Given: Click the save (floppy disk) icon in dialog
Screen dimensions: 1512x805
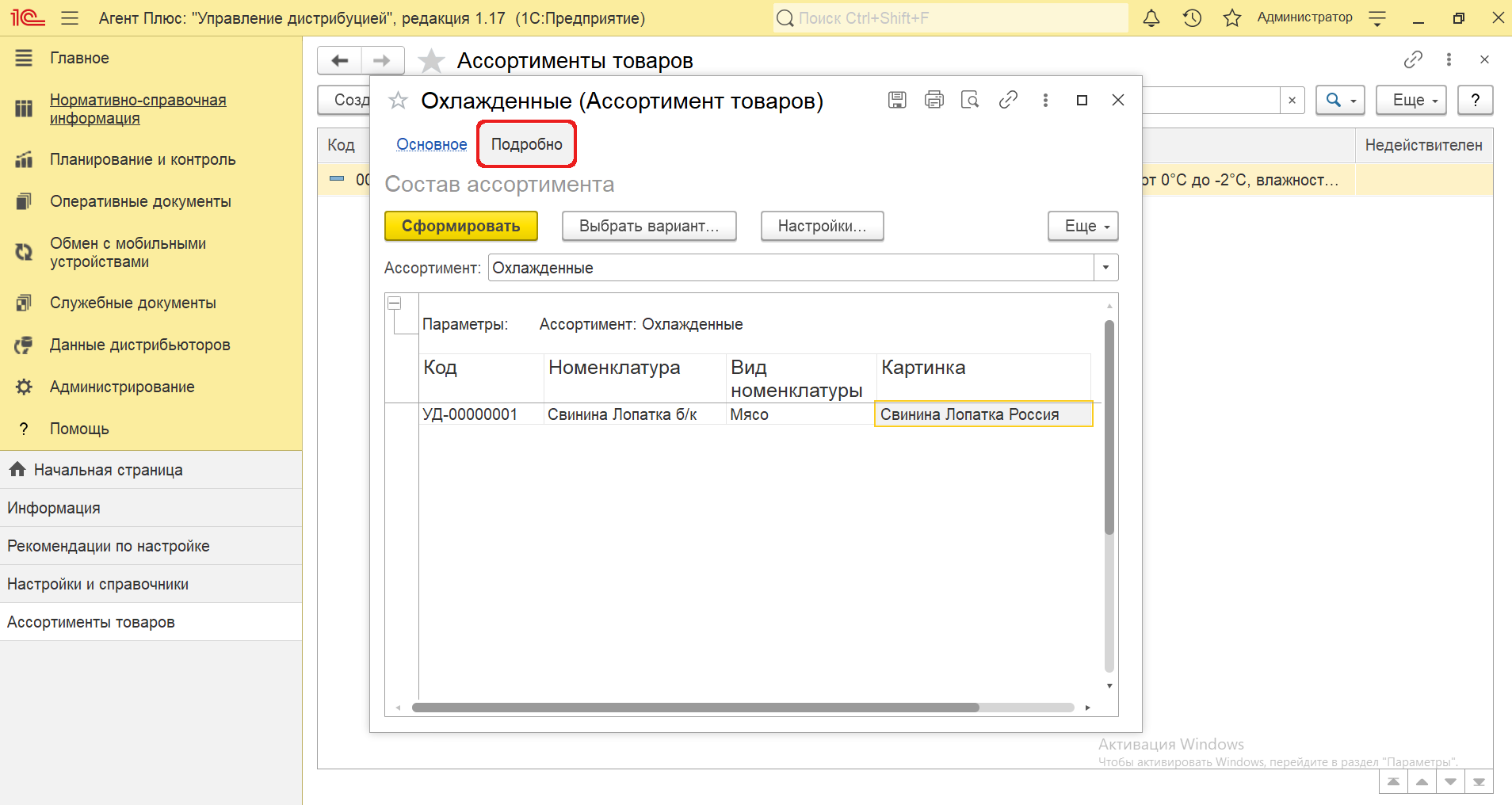Looking at the screenshot, I should coord(897,100).
